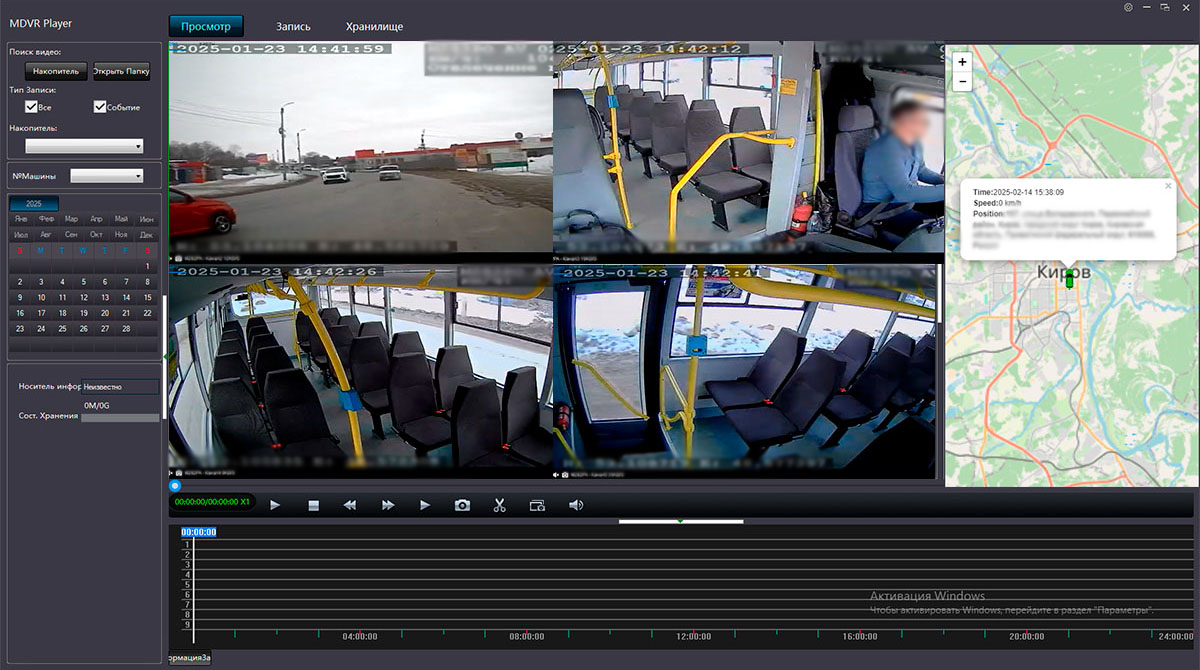Click the fast-forward double-arrow icon

[387, 506]
